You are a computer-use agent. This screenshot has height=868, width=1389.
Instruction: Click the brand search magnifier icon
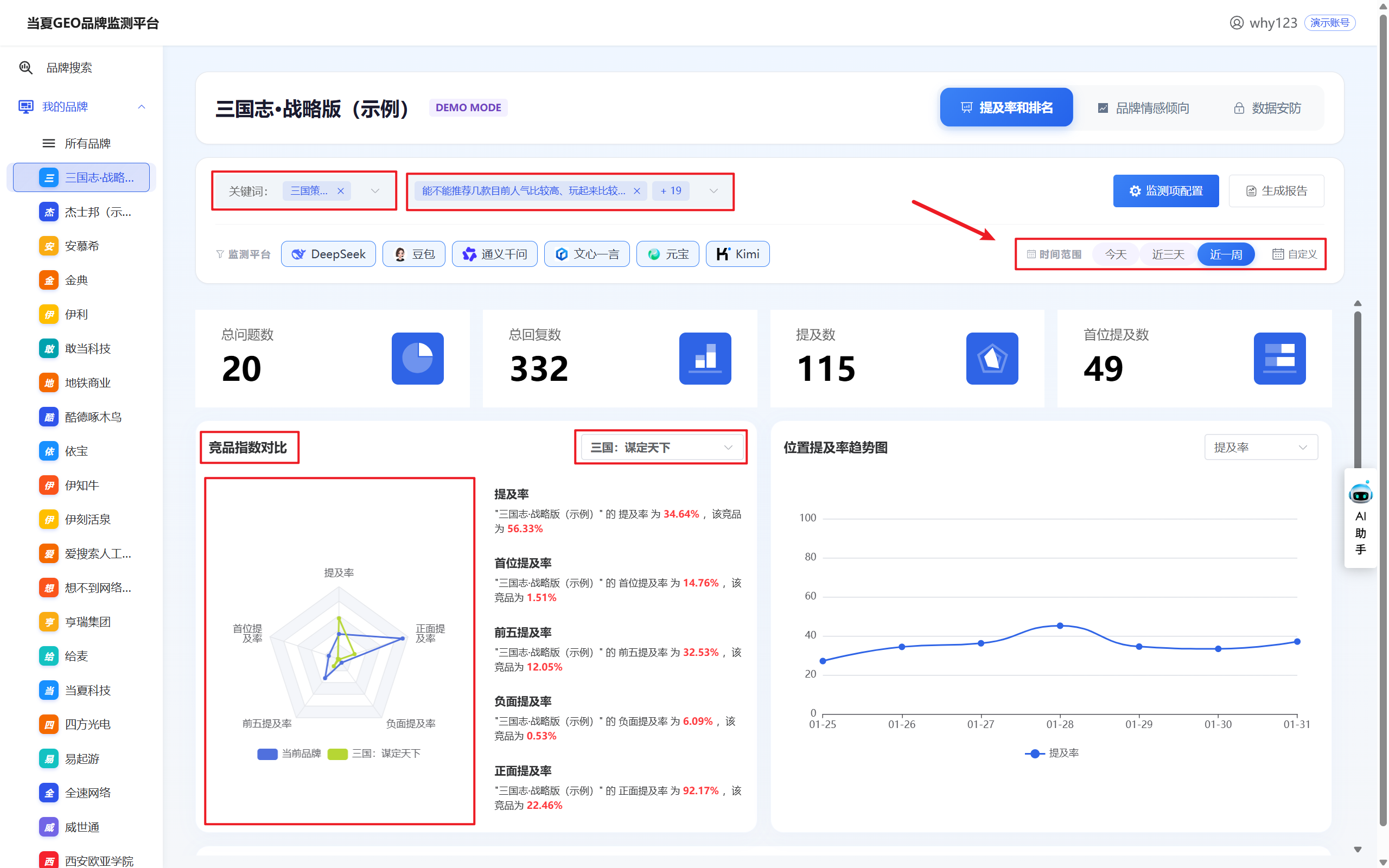click(26, 68)
